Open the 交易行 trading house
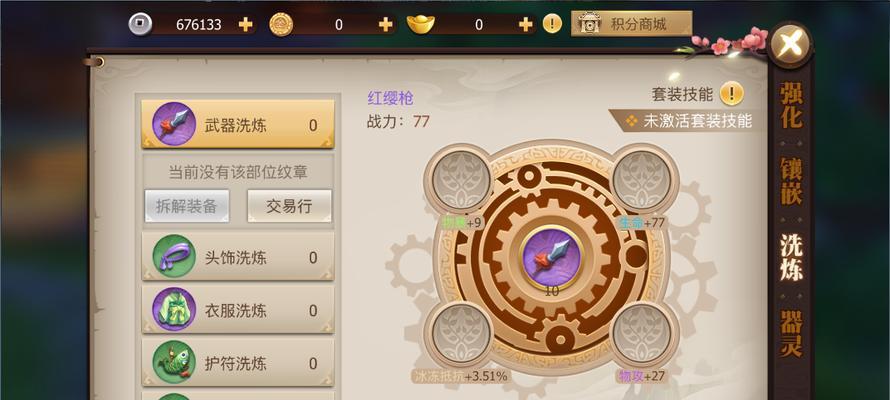Image resolution: width=890 pixels, height=400 pixels. coord(289,205)
